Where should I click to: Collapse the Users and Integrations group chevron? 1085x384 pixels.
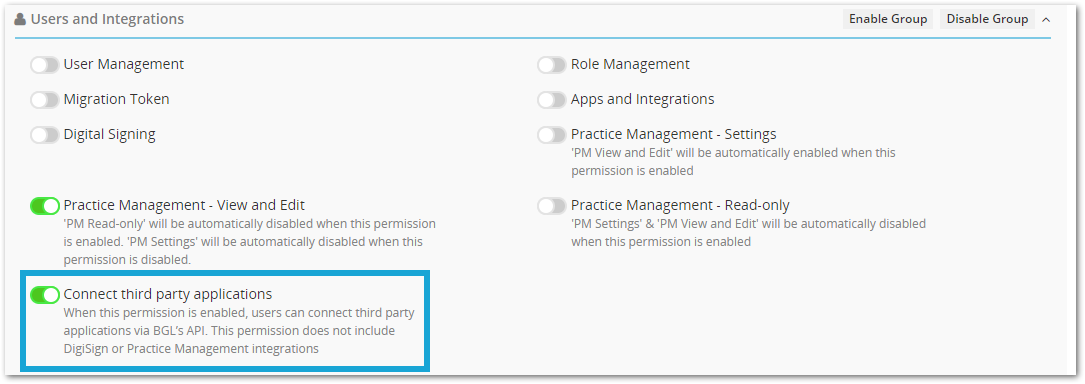click(1046, 19)
